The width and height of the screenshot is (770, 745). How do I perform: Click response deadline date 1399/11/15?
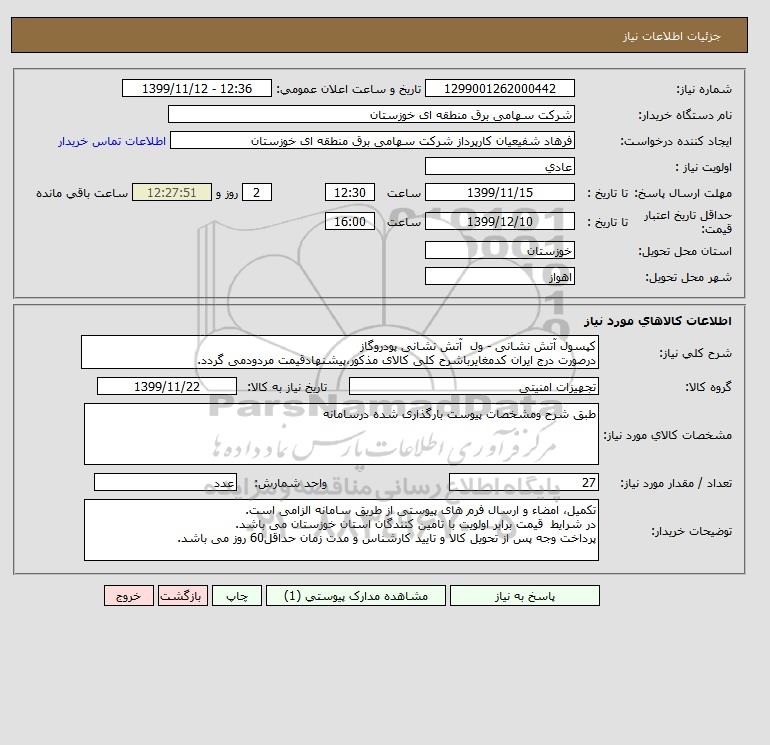point(499,193)
